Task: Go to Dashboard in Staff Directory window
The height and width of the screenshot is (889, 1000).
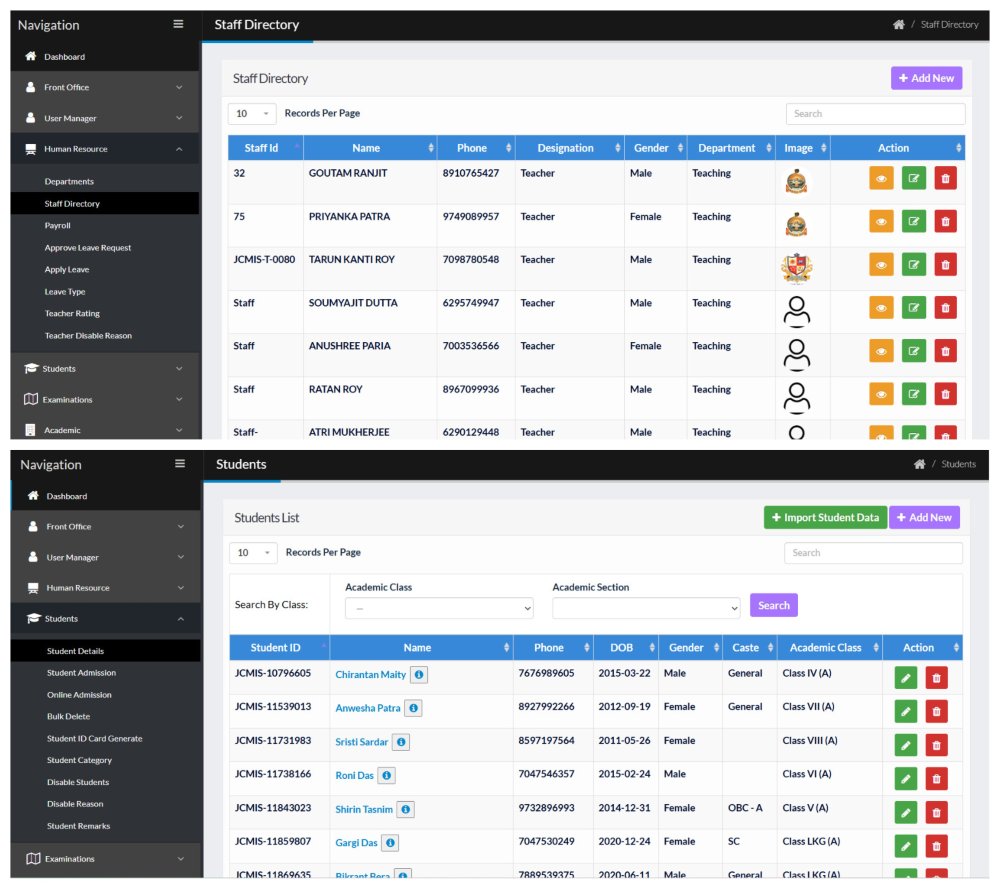Action: pos(105,57)
